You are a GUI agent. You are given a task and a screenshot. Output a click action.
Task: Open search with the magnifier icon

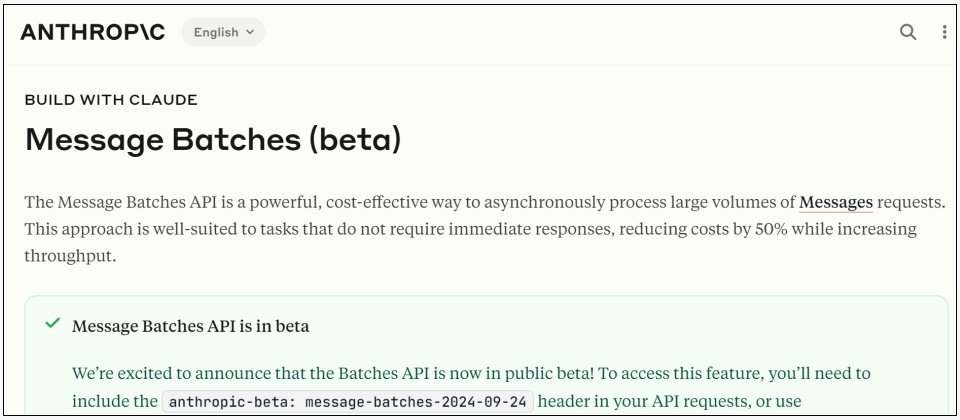908,32
